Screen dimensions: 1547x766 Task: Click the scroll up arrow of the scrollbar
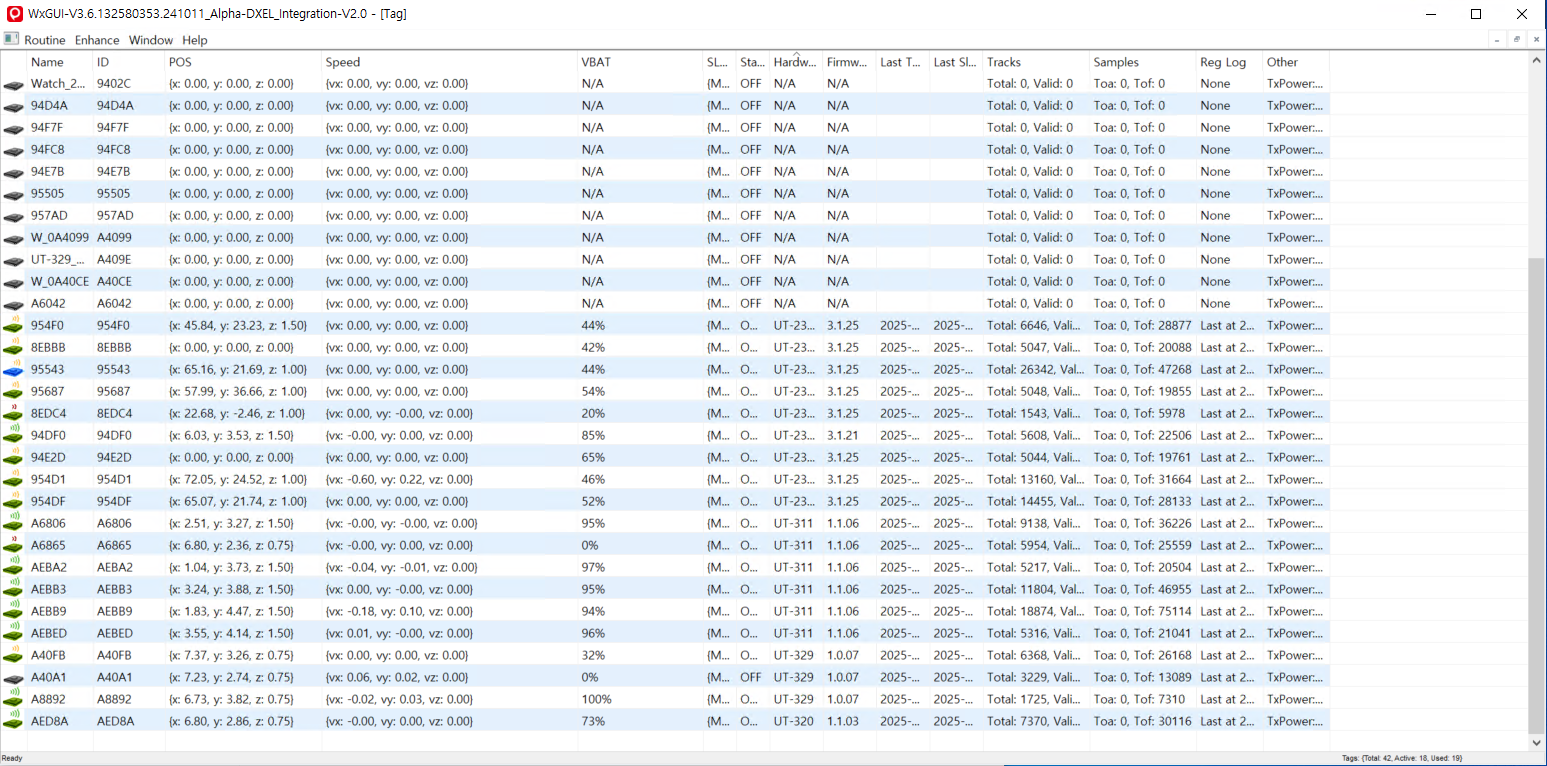tap(1537, 61)
